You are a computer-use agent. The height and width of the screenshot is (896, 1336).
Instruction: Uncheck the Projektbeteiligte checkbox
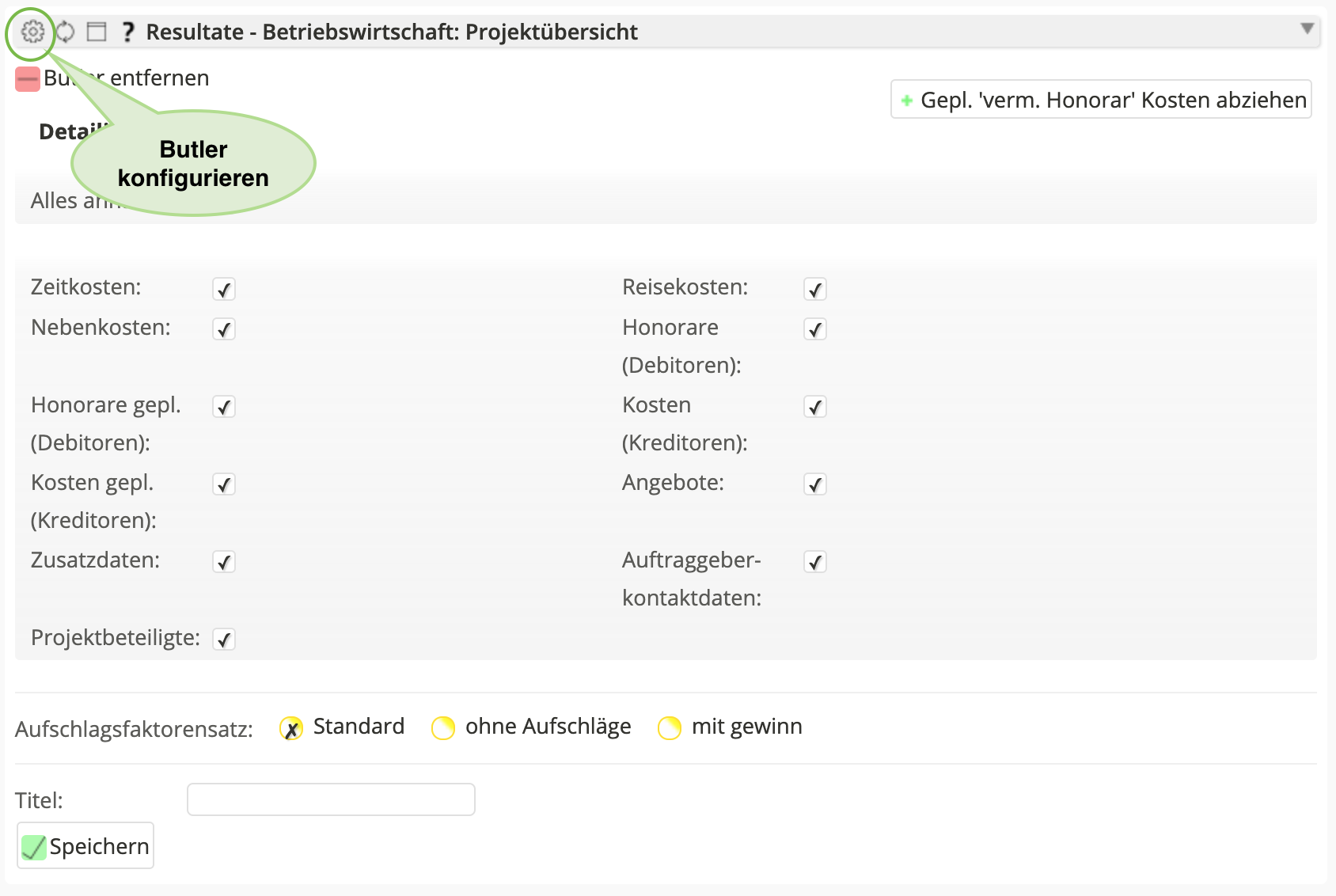point(224,640)
